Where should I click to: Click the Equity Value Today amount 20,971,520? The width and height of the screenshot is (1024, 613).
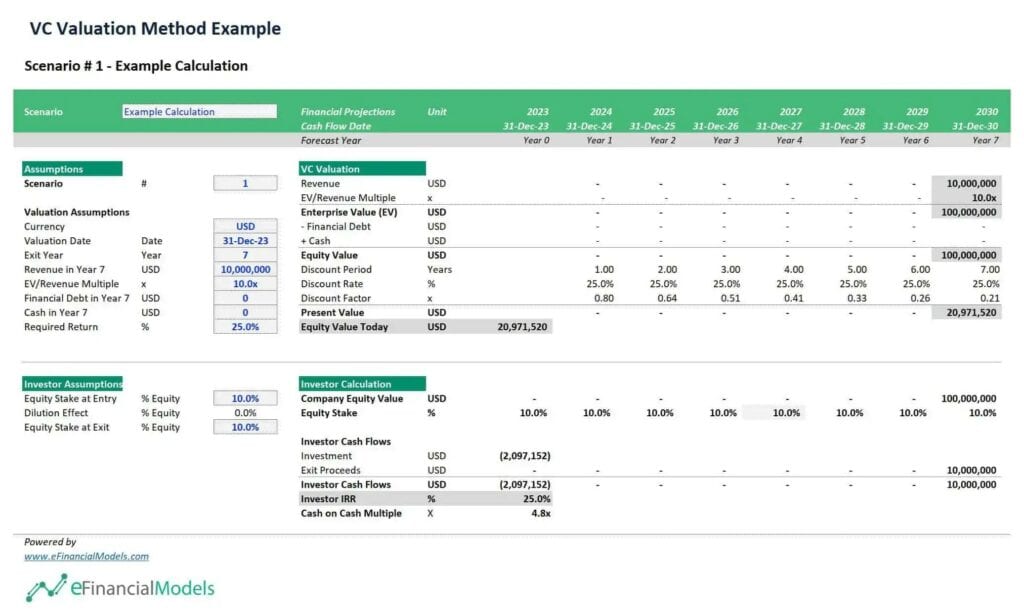click(522, 327)
